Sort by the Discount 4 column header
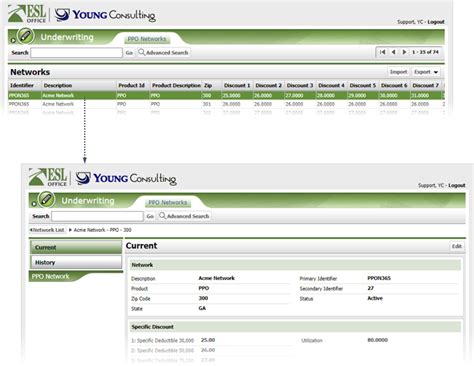The height and width of the screenshot is (366, 474). point(331,85)
